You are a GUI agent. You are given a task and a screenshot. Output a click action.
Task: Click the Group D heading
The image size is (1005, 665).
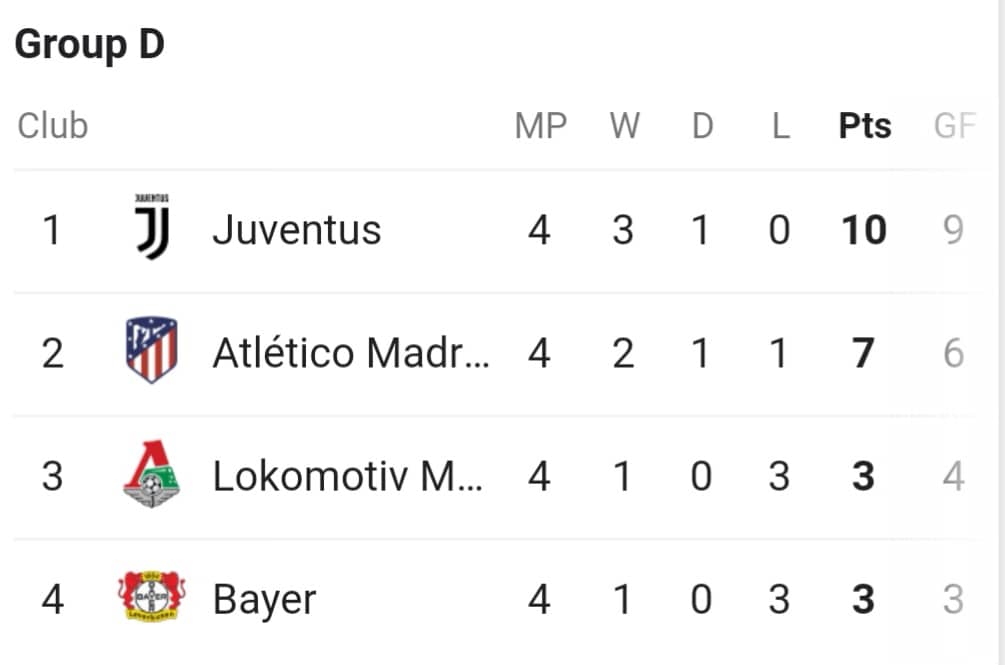[90, 44]
